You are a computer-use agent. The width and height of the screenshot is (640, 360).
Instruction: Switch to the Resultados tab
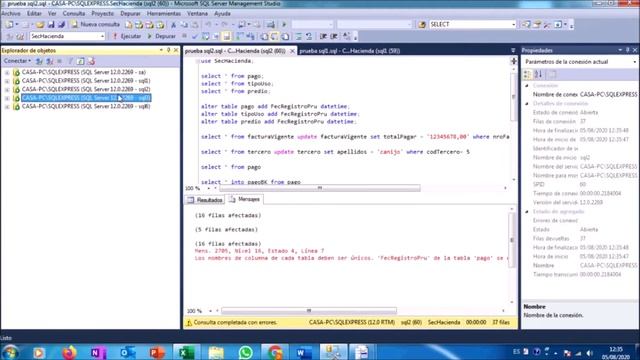(x=205, y=200)
